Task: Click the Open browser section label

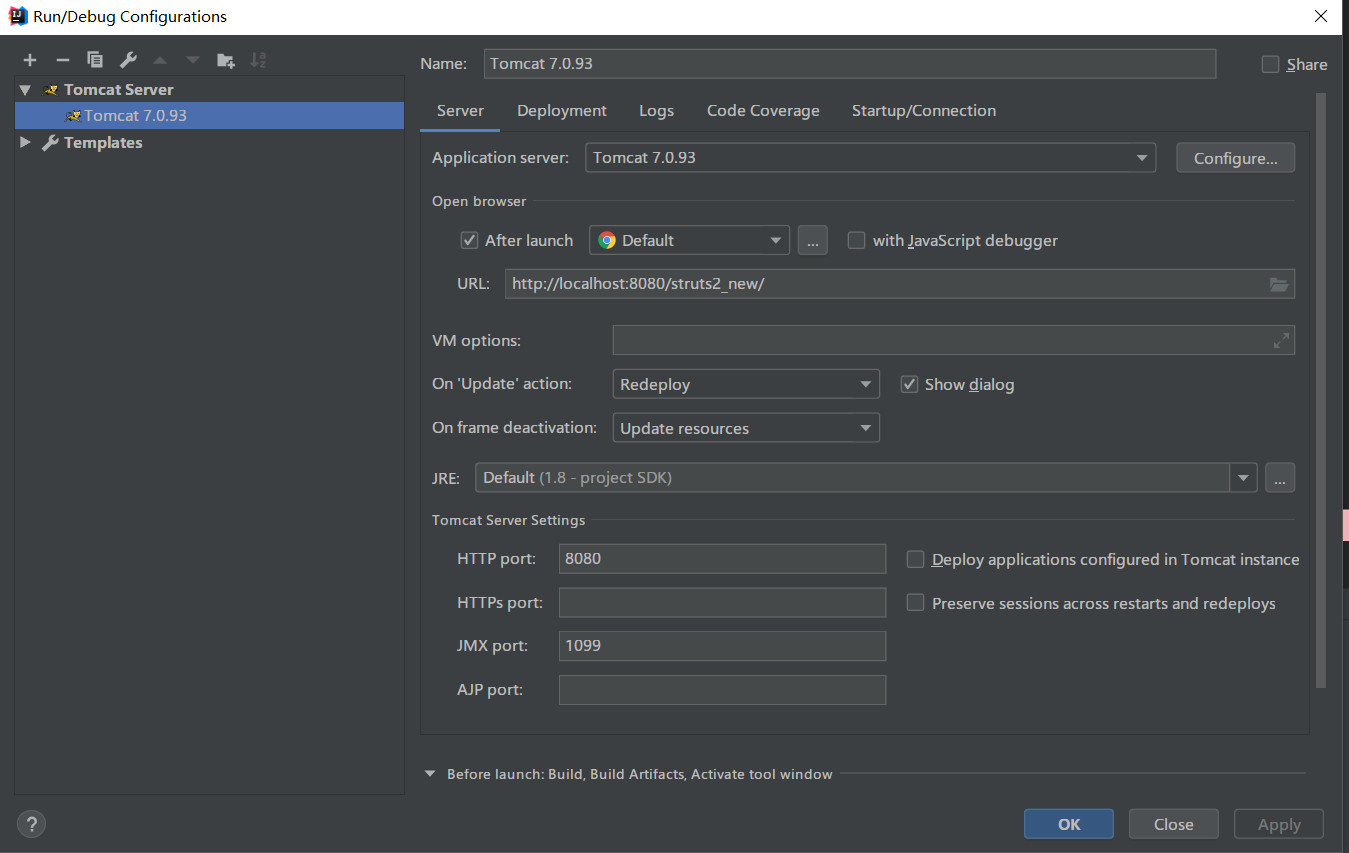Action: tap(479, 201)
